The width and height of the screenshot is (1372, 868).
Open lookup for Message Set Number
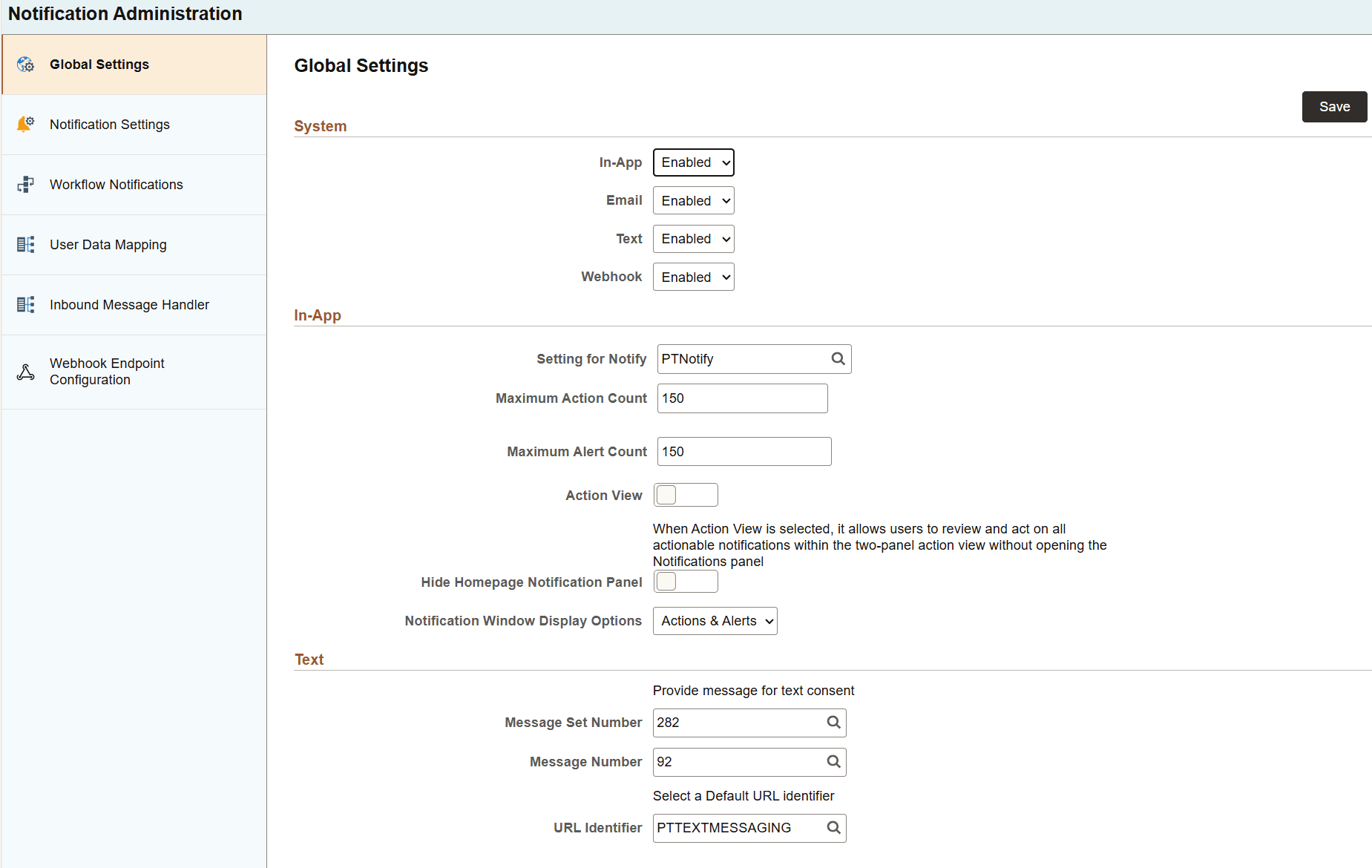(x=833, y=723)
